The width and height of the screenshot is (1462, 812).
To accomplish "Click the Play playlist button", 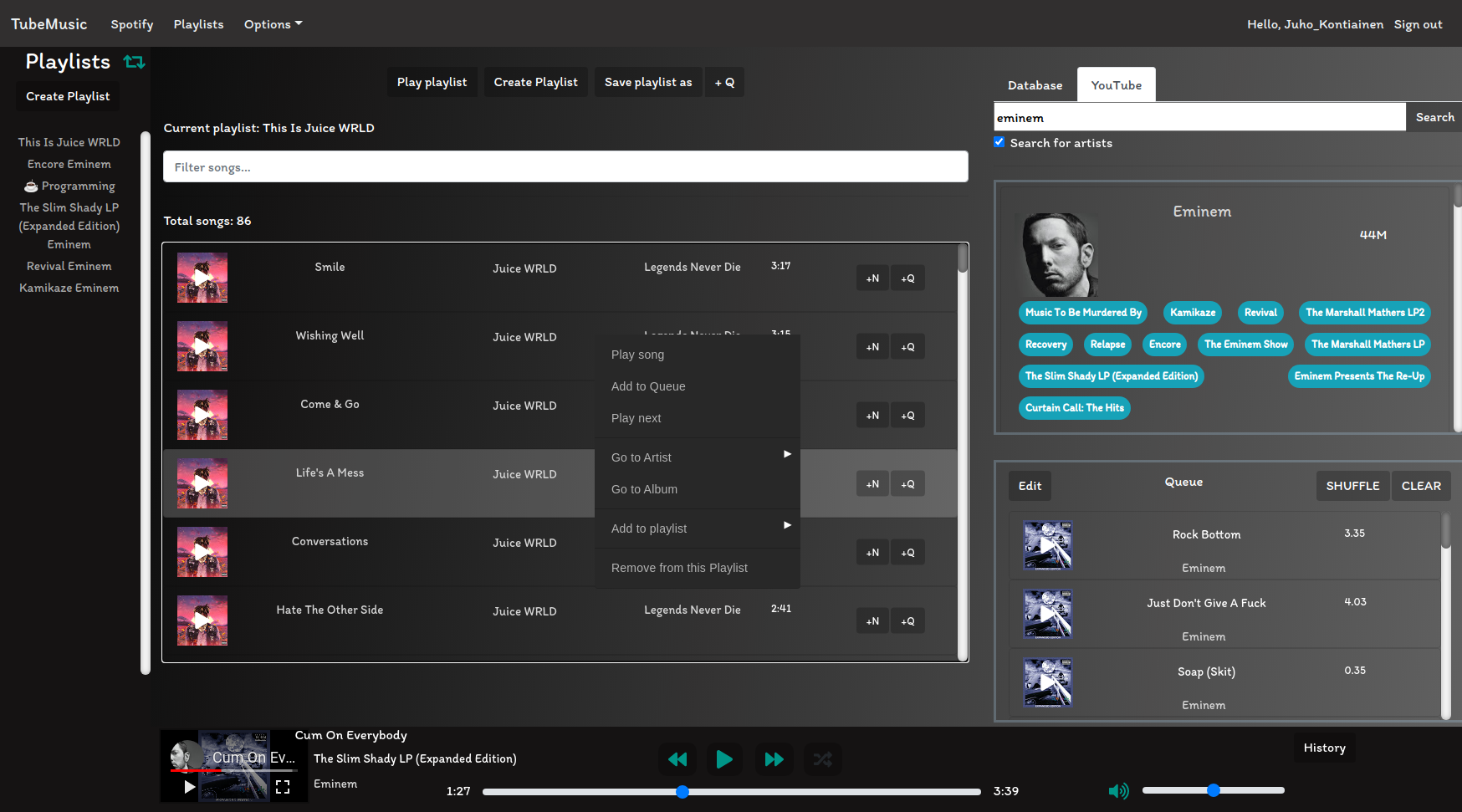I will (x=432, y=82).
